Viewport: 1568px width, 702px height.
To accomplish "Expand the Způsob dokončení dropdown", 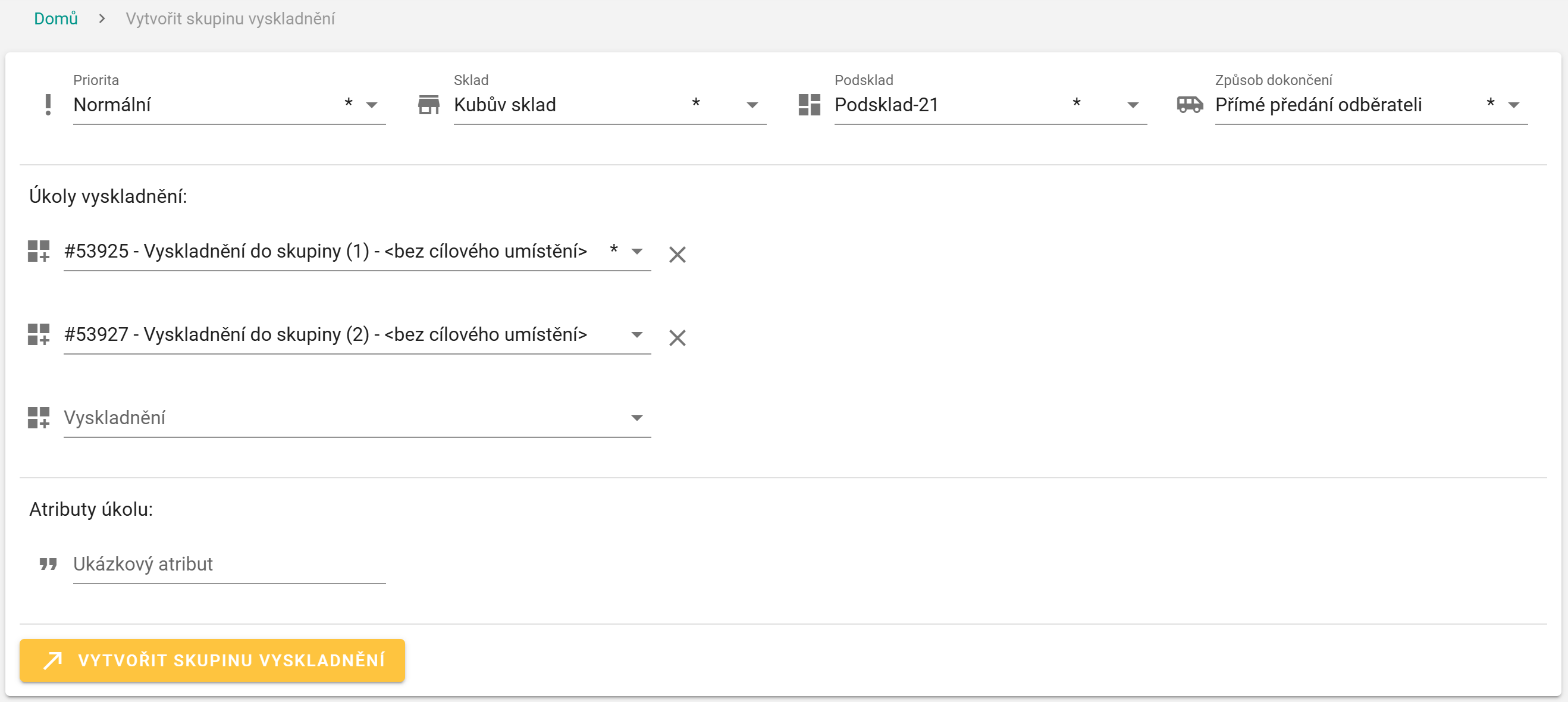I will point(1513,105).
